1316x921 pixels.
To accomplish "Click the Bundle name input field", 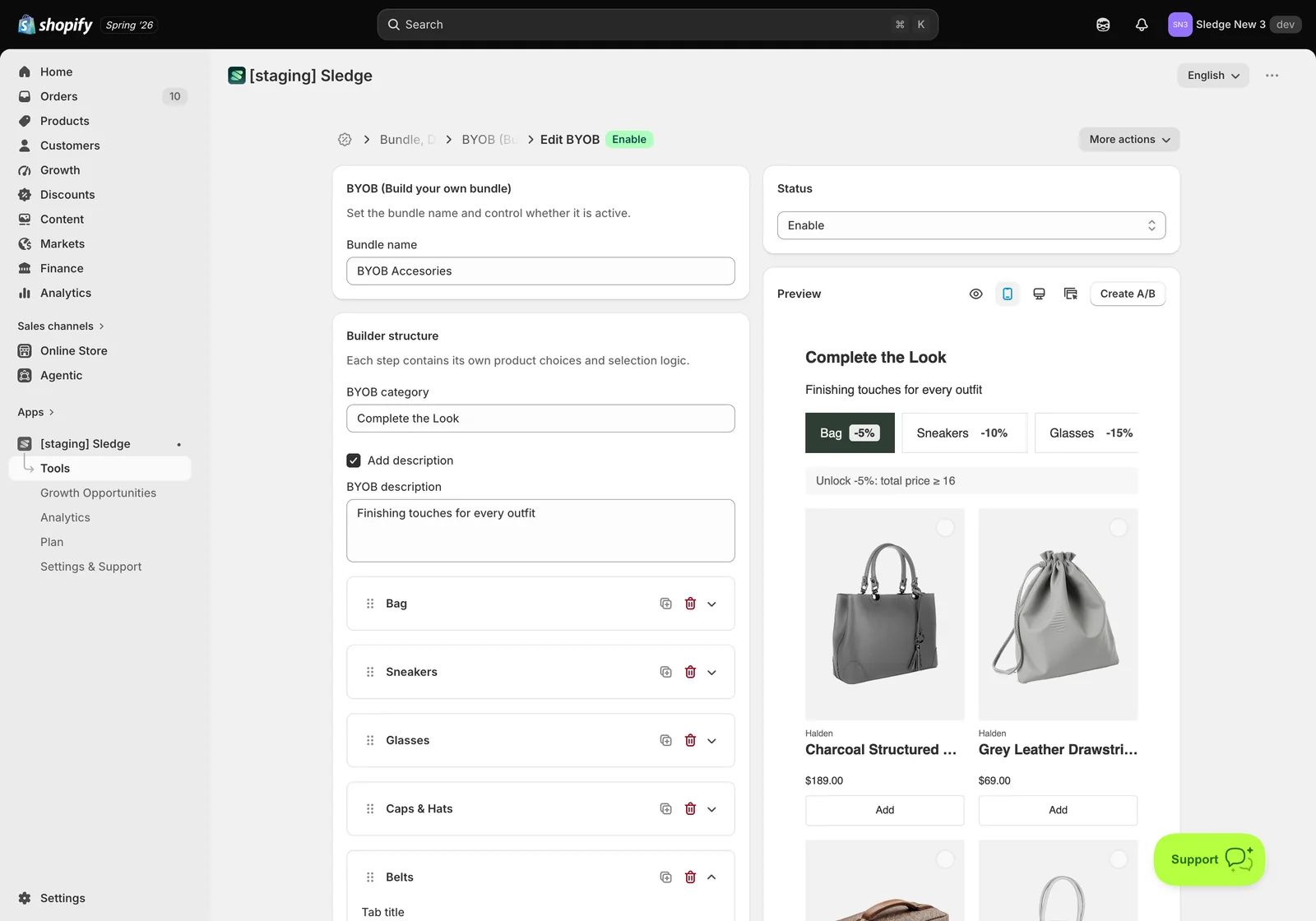I will 540,271.
